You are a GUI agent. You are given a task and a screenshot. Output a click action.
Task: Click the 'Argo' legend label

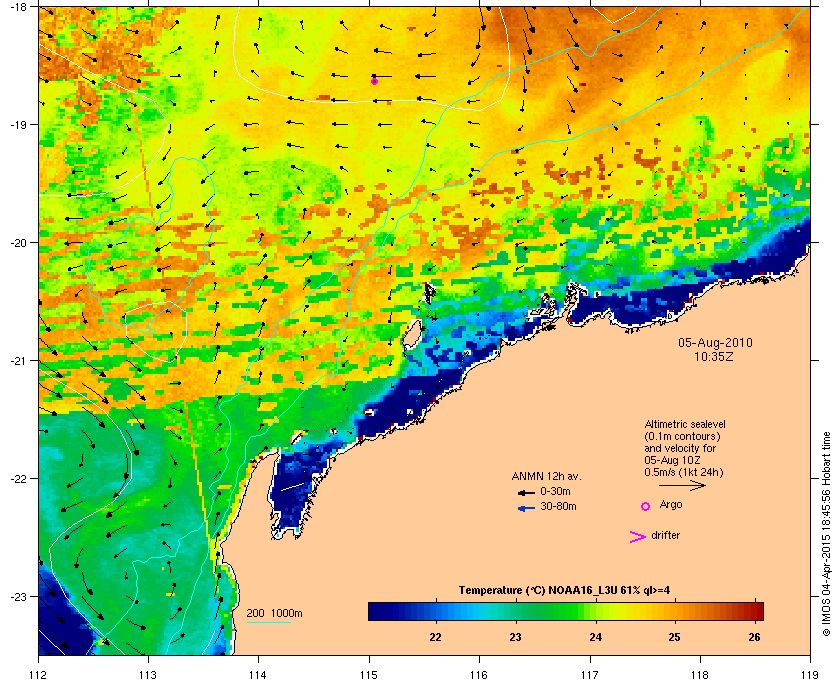(671, 505)
